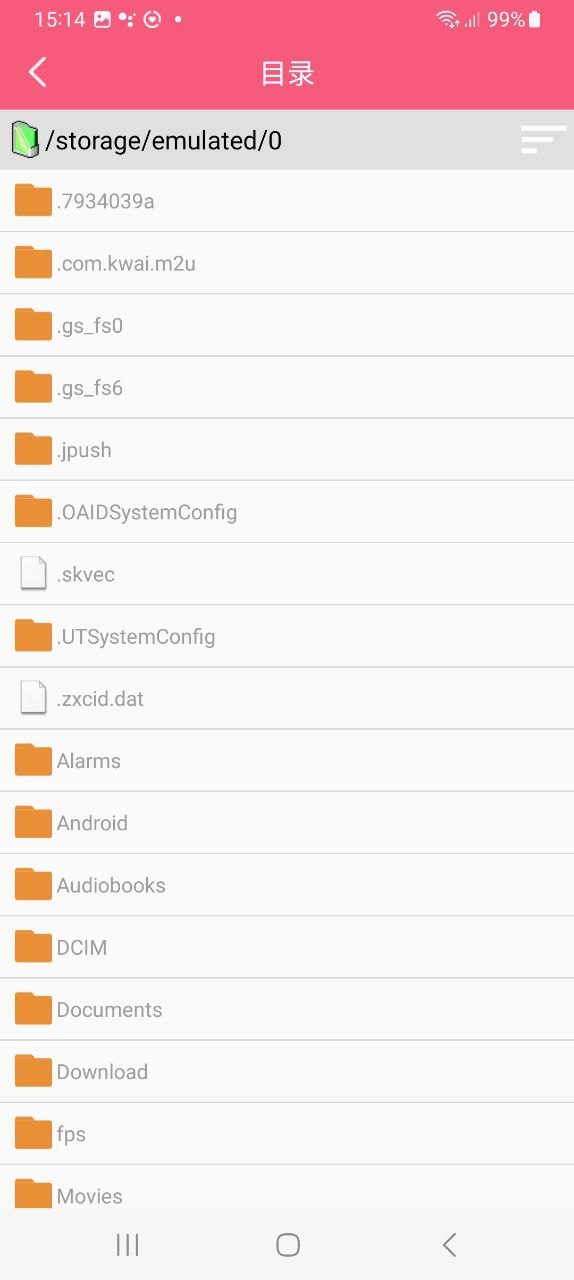Select the .zxcid.dat file icon
574x1280 pixels.
click(34, 698)
